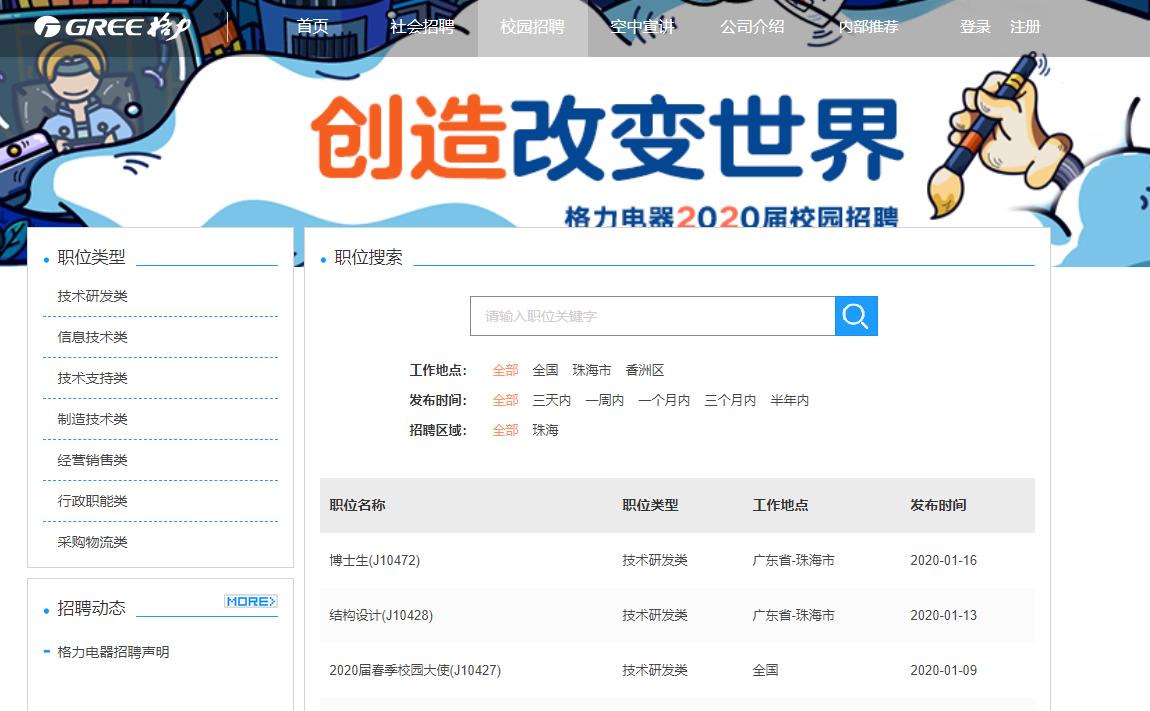This screenshot has width=1150, height=711.
Task: Filter postings to 一个月内
Action: [x=664, y=401]
